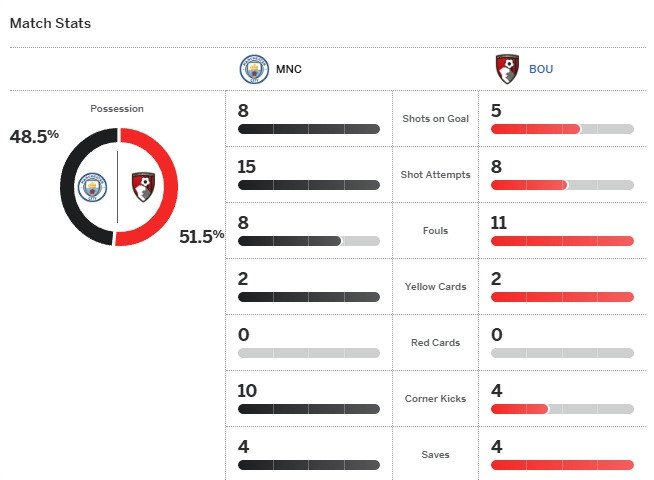This screenshot has height=480, width=654.
Task: Click BOU Shots on Goal red bar
Action: (x=535, y=129)
